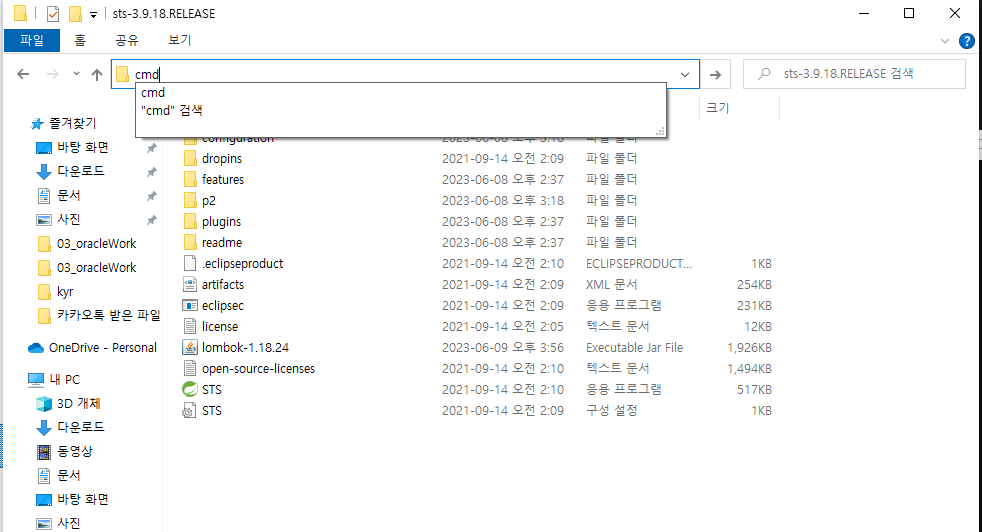Open the 보기 ribbon tab
Image resolution: width=982 pixels, height=532 pixels.
point(179,40)
